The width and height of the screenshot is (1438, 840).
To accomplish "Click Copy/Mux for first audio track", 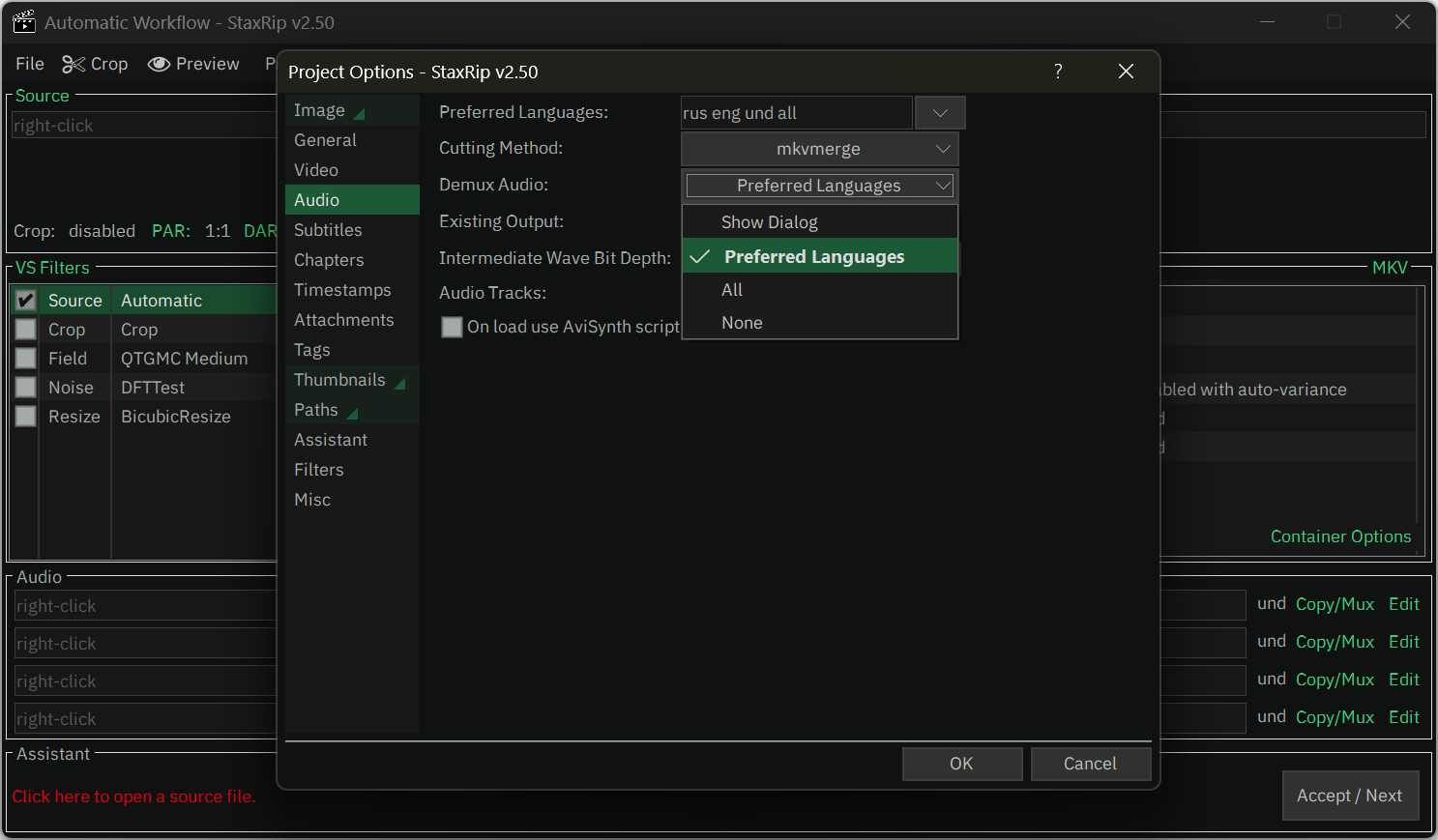I will click(x=1335, y=604).
